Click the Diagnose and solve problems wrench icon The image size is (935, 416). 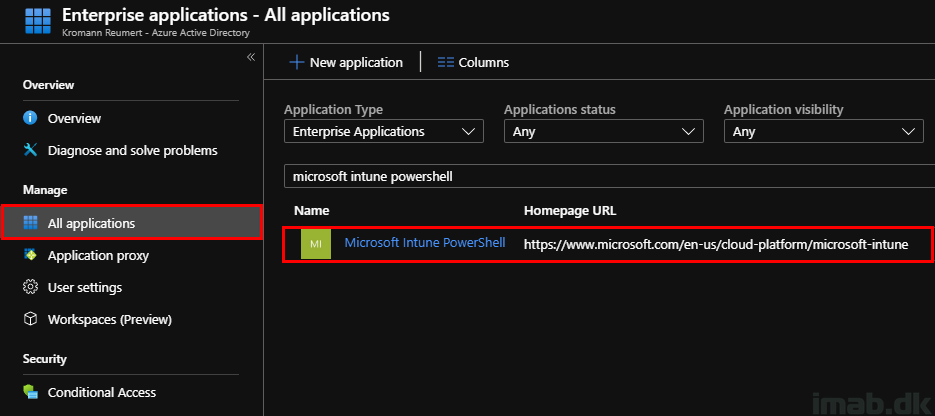pos(30,150)
